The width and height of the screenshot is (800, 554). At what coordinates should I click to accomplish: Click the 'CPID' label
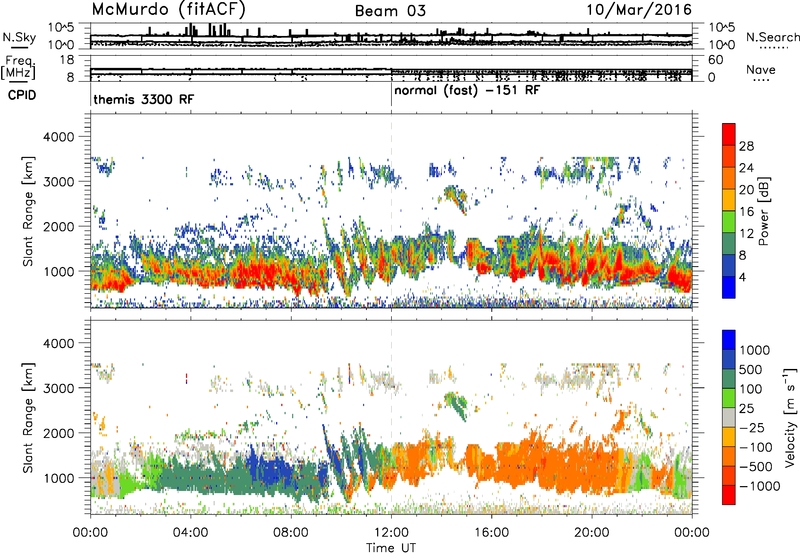[x=22, y=95]
